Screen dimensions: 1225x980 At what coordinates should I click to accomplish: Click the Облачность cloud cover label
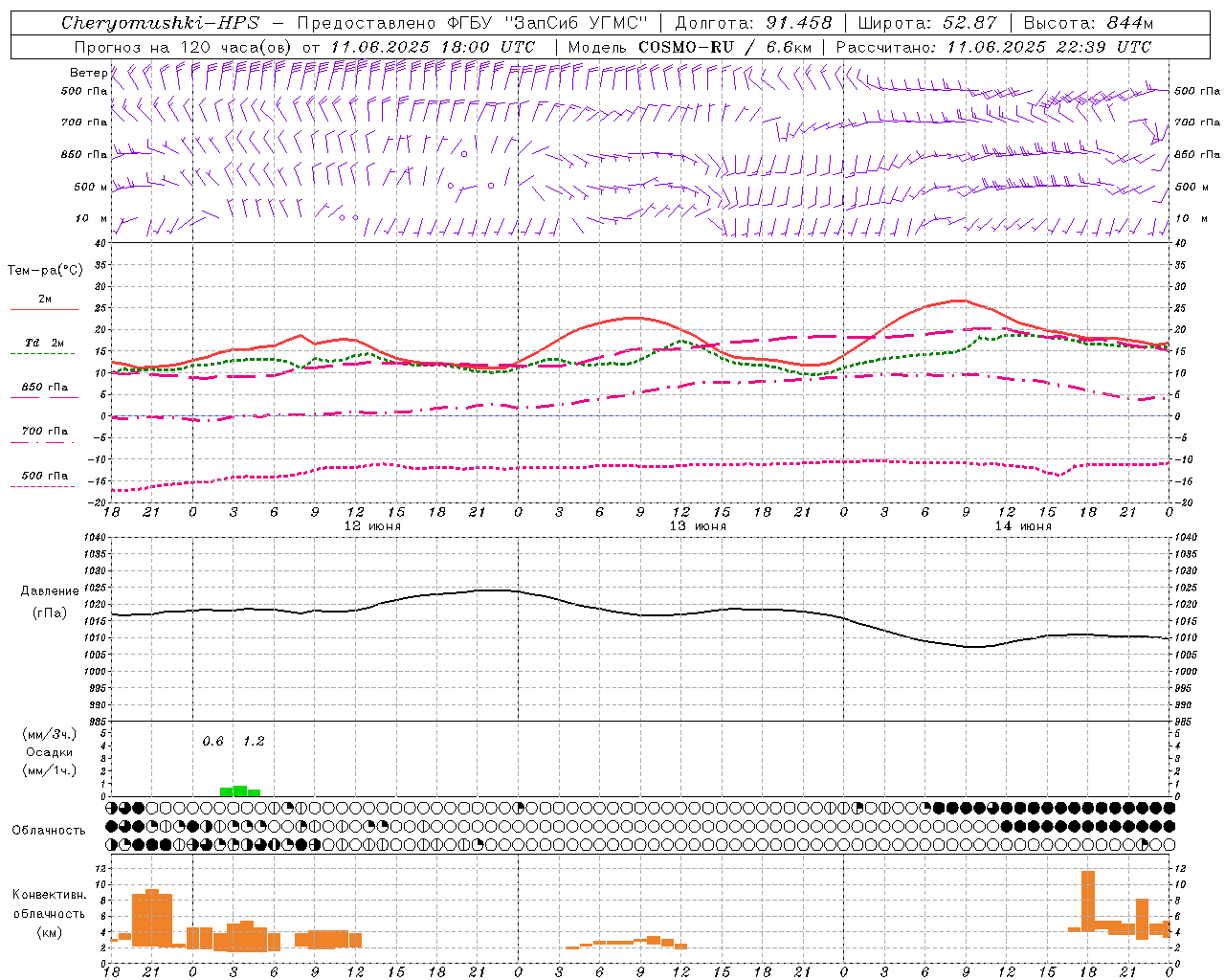[49, 831]
